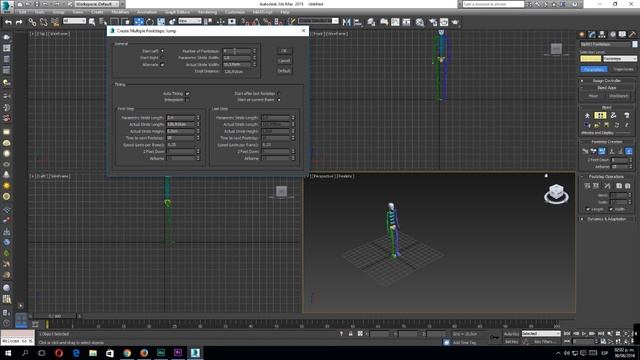Click the Mirror tool icon
Screen dimensions: 640x360
click(x=347, y=22)
